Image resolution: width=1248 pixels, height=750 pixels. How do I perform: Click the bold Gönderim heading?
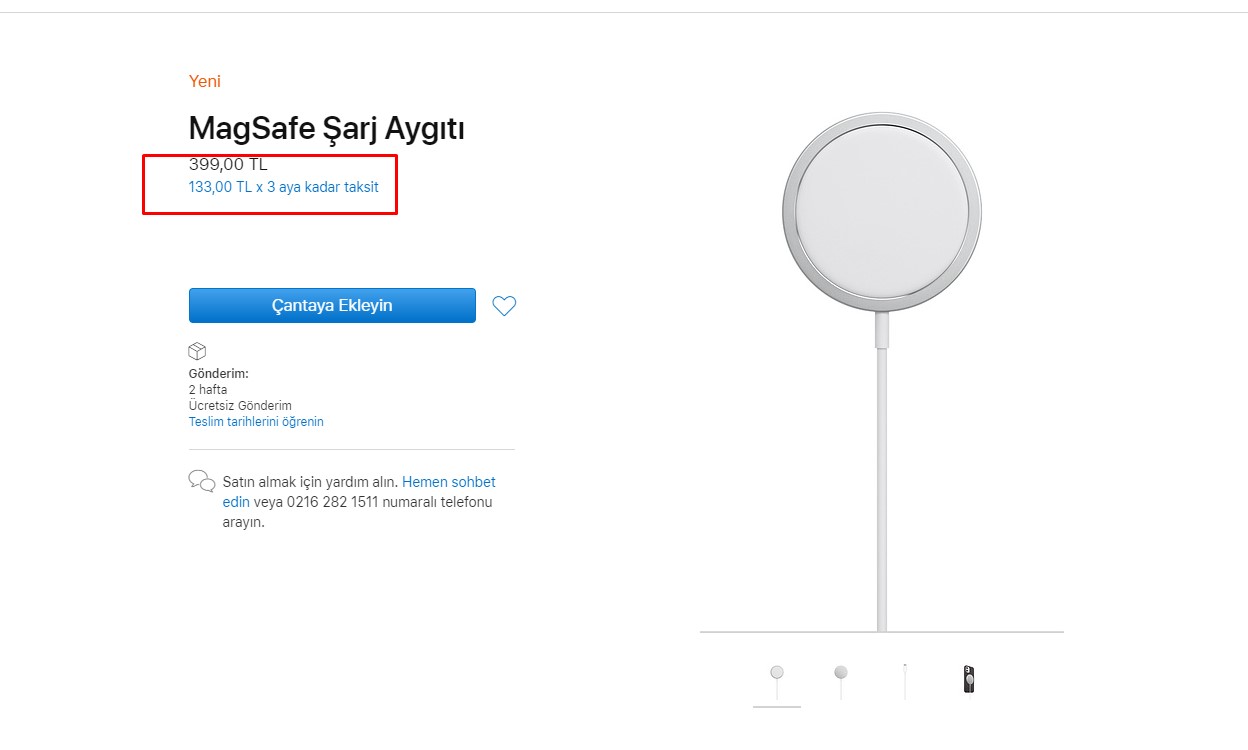click(218, 373)
